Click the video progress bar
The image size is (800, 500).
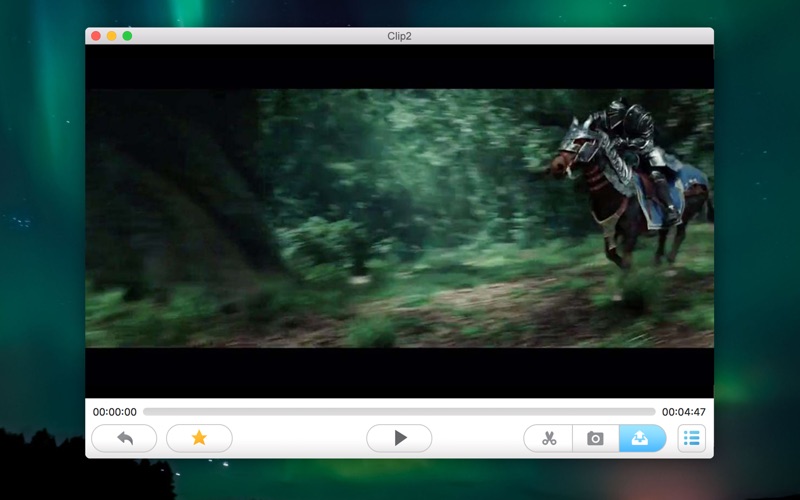pyautogui.click(x=399, y=411)
